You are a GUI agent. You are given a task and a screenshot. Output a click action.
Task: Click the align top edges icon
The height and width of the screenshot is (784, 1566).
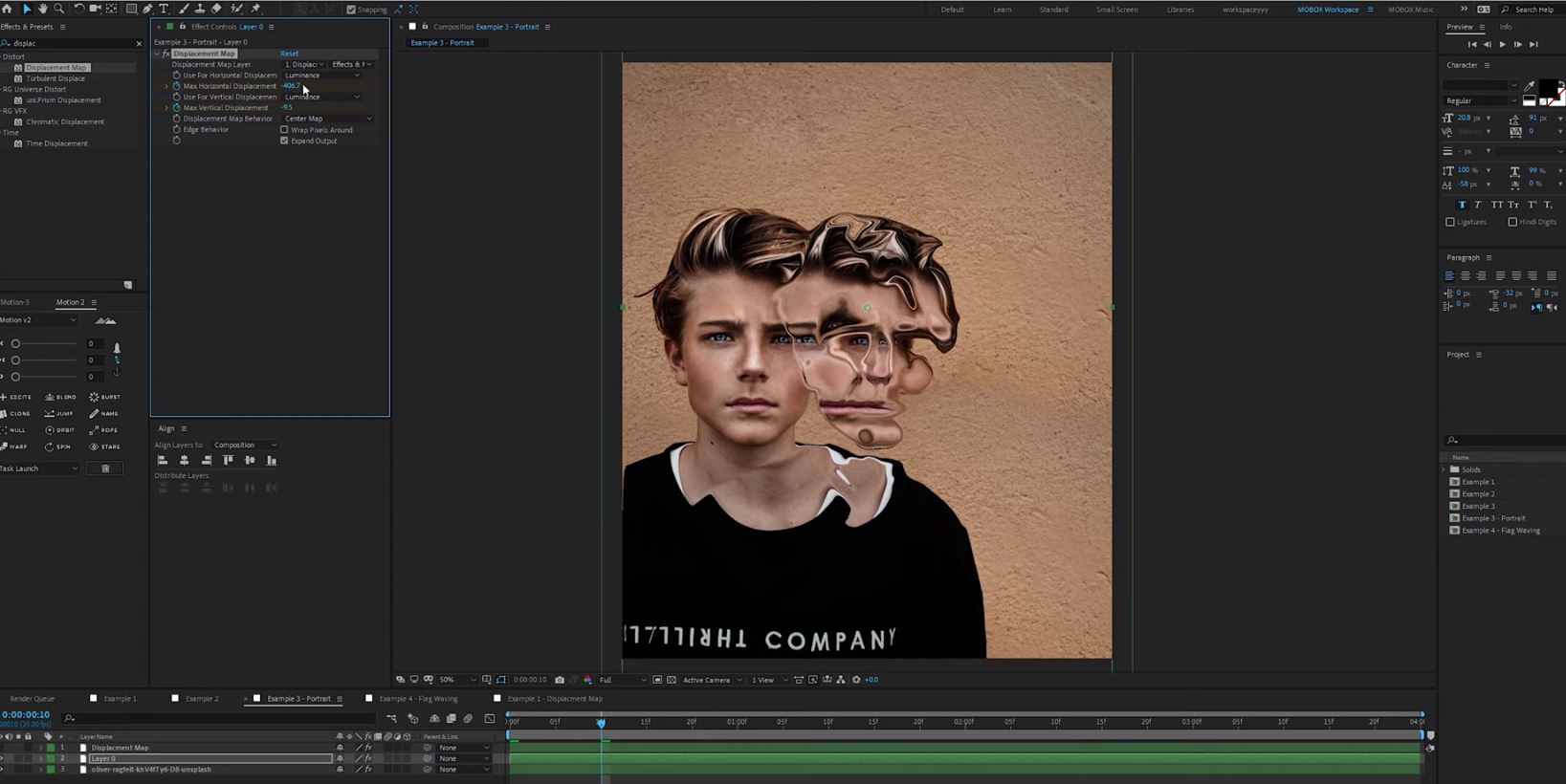(x=228, y=461)
